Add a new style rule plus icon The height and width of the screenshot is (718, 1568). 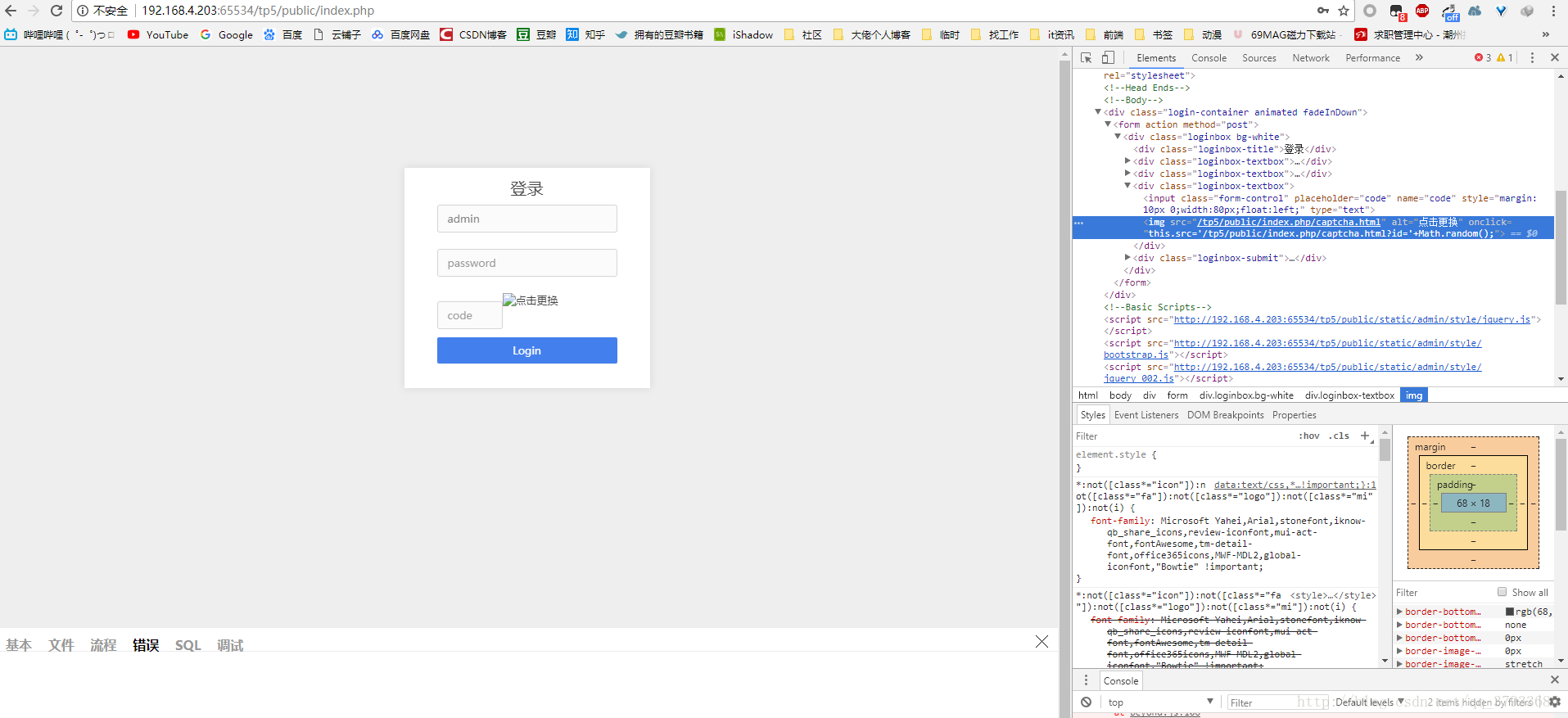click(x=1365, y=436)
